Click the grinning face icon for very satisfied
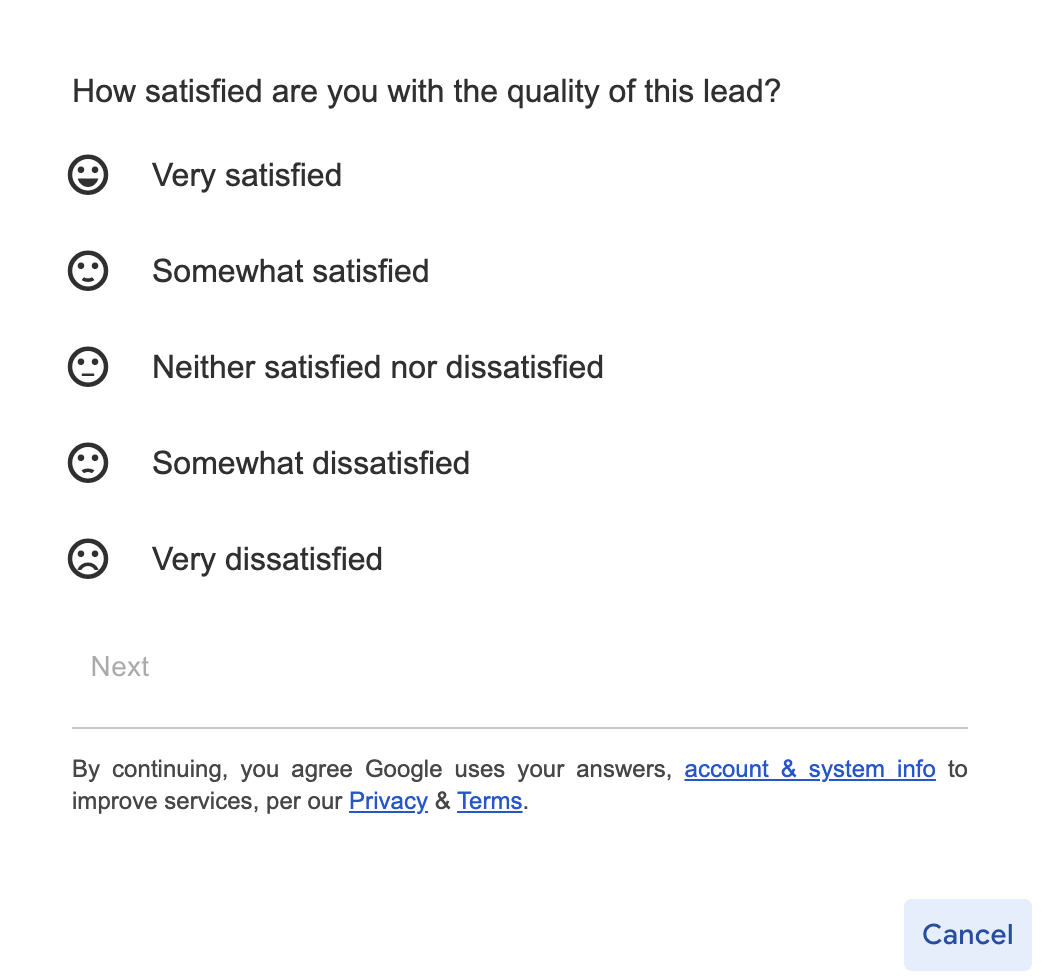Image resolution: width=1042 pixels, height=978 pixels. (88, 175)
